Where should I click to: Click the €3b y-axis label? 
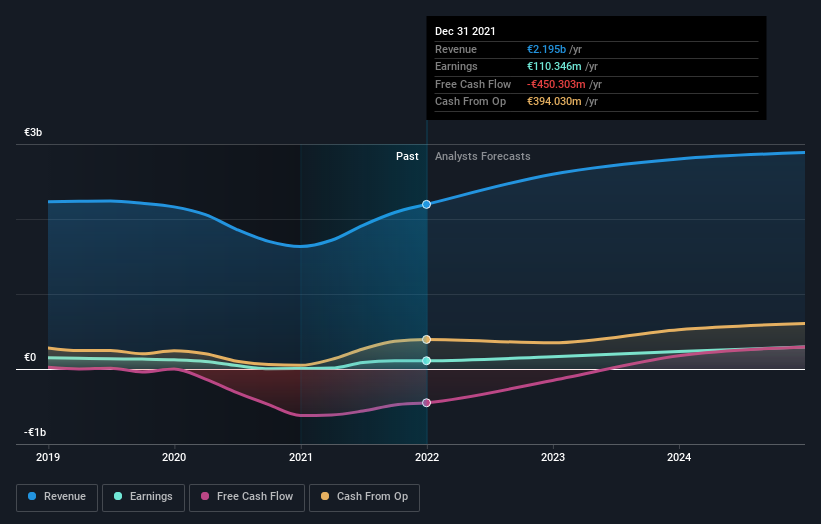[33, 132]
